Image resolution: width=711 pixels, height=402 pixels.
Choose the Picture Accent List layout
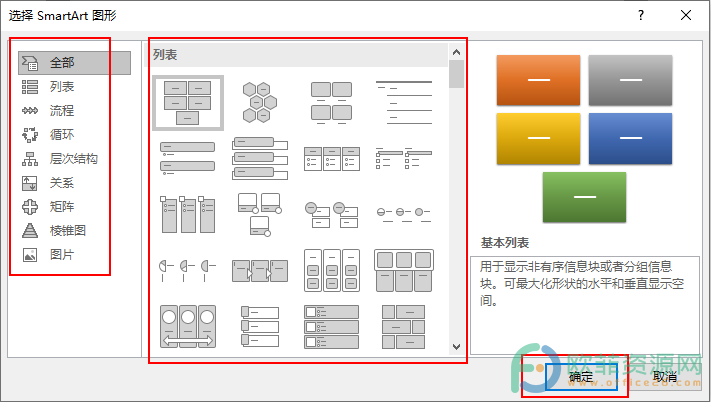187,214
